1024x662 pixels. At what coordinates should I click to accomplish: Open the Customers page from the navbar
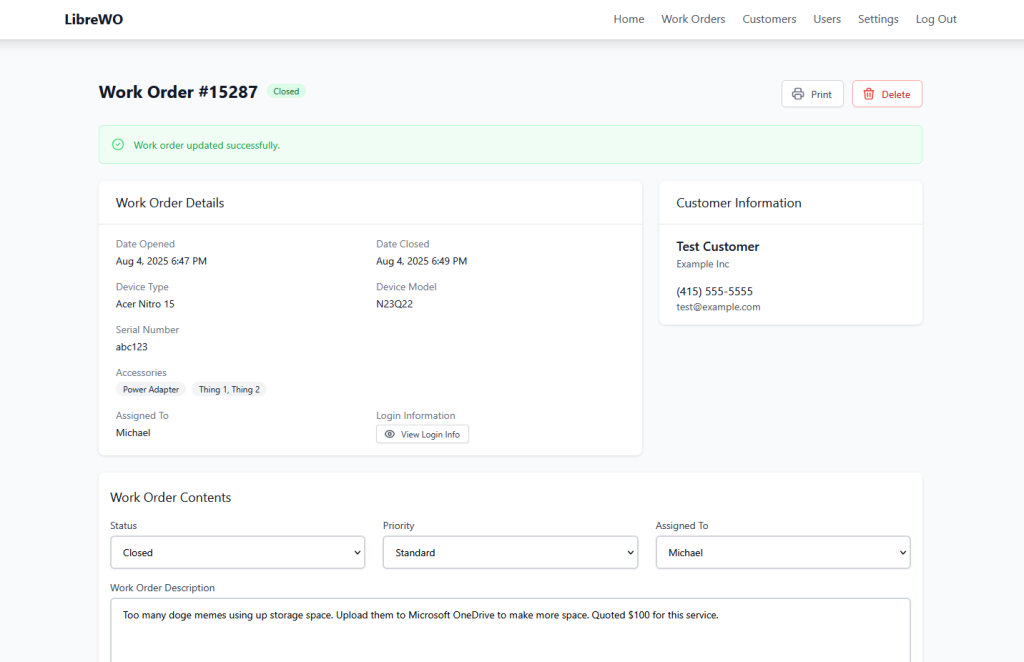pos(769,18)
